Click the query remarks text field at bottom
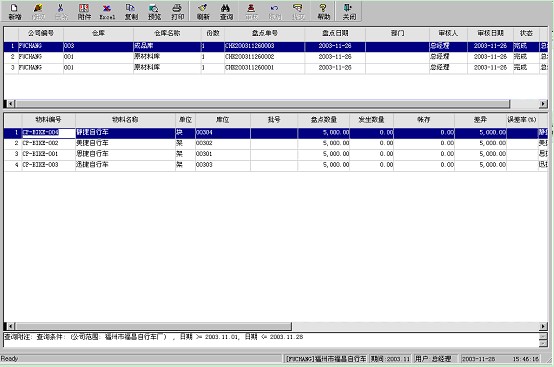The image size is (554, 367). pyautogui.click(x=271, y=340)
